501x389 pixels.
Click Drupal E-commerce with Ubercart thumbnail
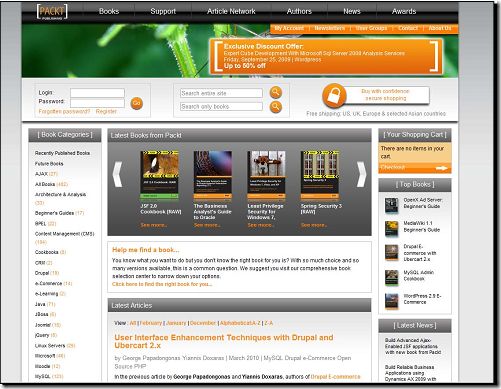point(392,253)
